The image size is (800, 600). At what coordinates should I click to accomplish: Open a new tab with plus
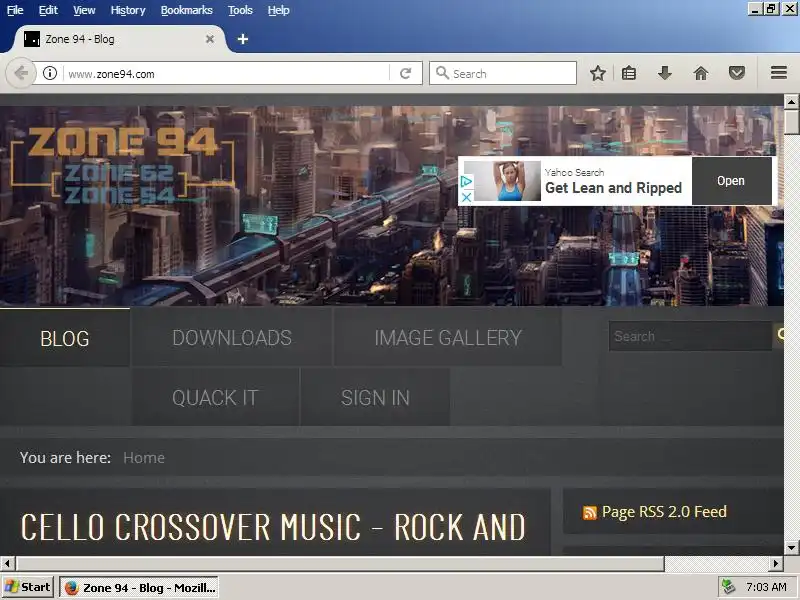pyautogui.click(x=243, y=39)
